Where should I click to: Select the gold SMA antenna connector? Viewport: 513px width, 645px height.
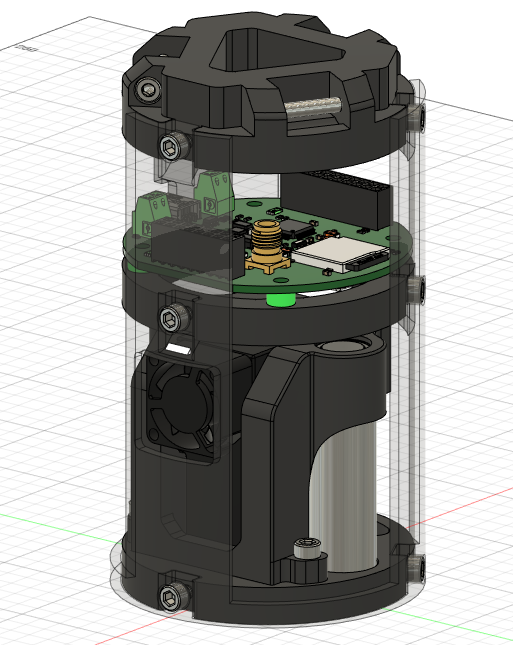(x=268, y=246)
